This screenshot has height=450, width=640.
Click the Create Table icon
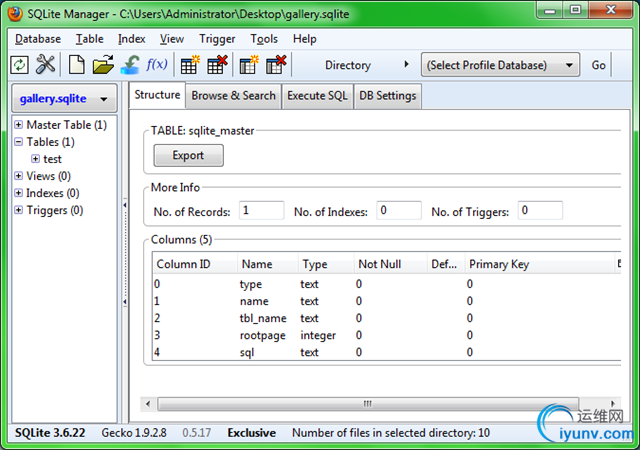click(x=190, y=65)
